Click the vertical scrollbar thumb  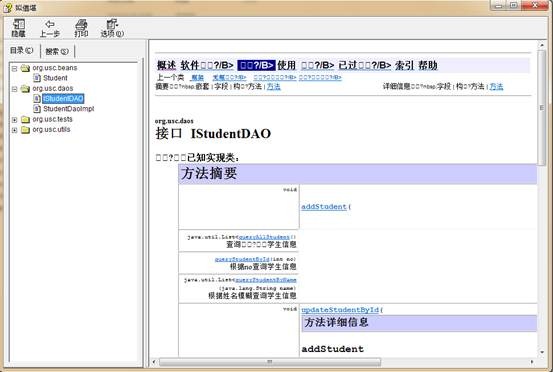[541, 108]
